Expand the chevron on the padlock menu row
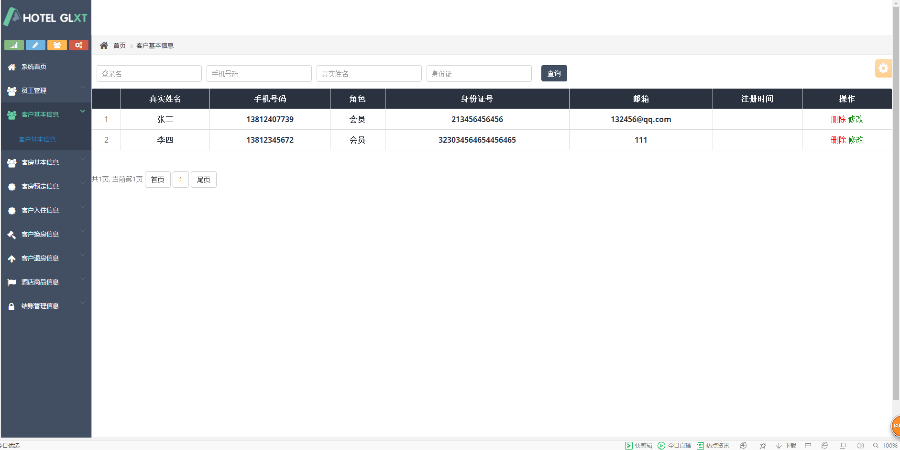Image resolution: width=900 pixels, height=450 pixels. point(83,303)
